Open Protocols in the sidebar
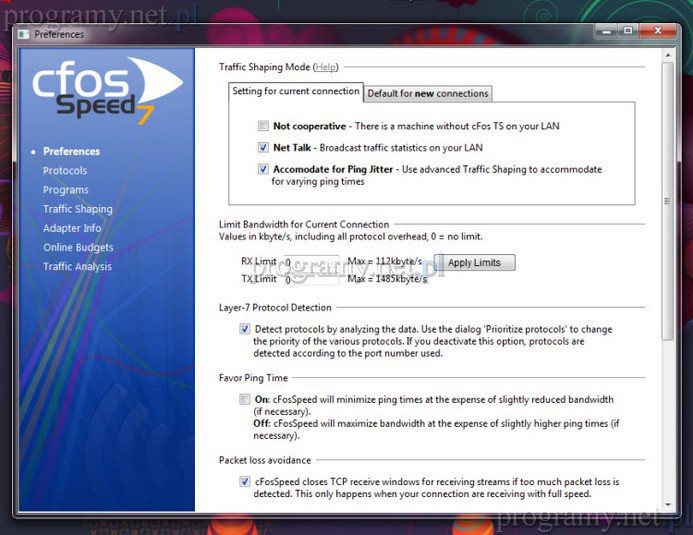Image resolution: width=693 pixels, height=535 pixels. (65, 171)
